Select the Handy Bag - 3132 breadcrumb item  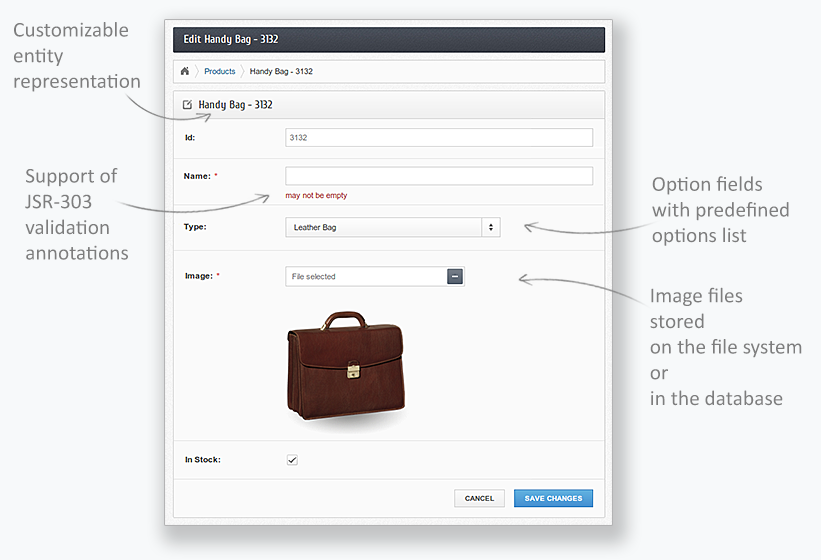pos(281,71)
